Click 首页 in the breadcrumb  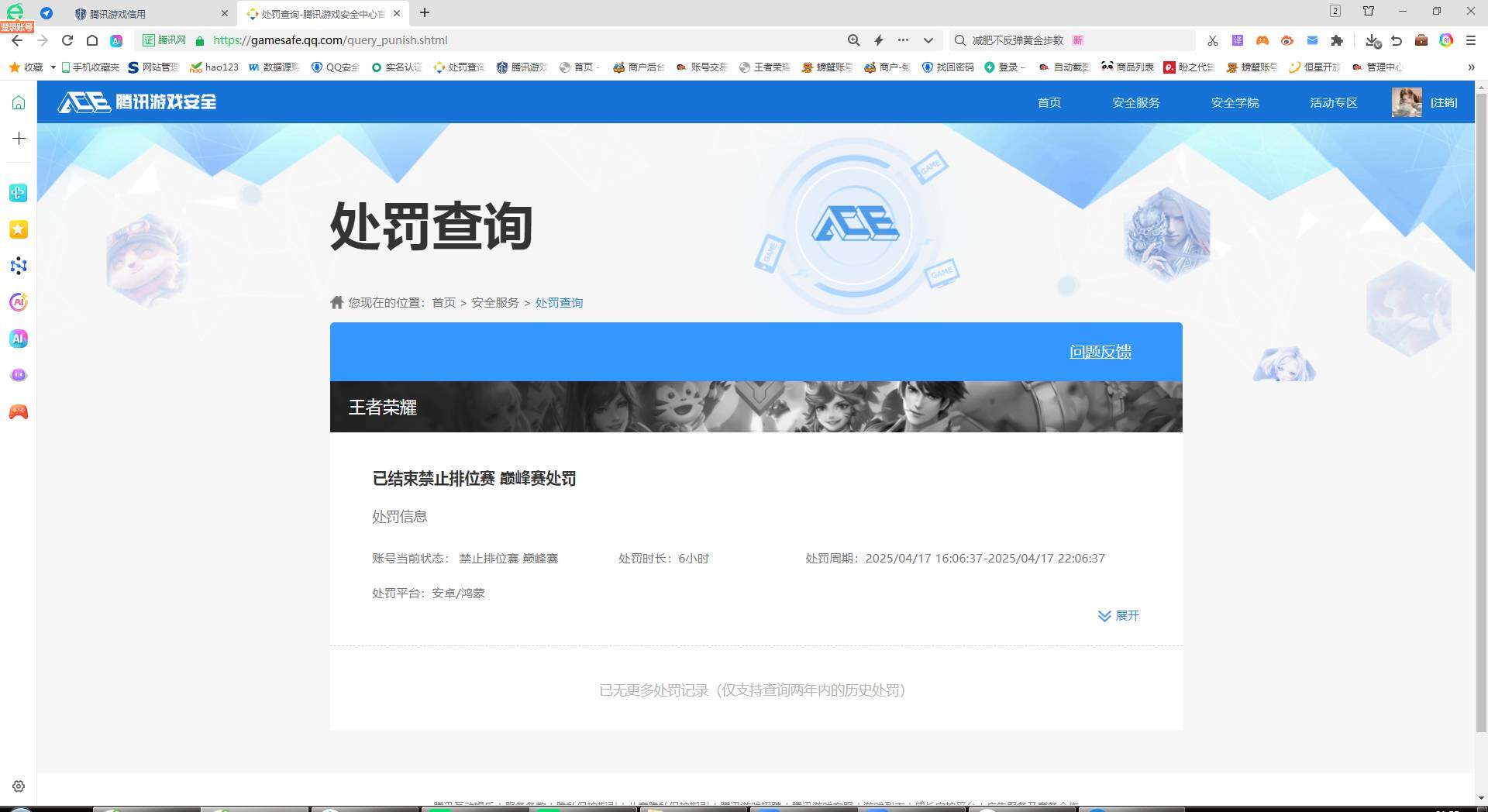[444, 303]
